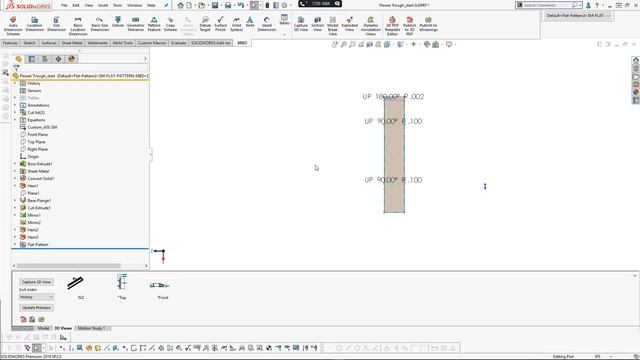The height and width of the screenshot is (360, 640).
Task: Click Model Break View tool
Action: (x=333, y=26)
